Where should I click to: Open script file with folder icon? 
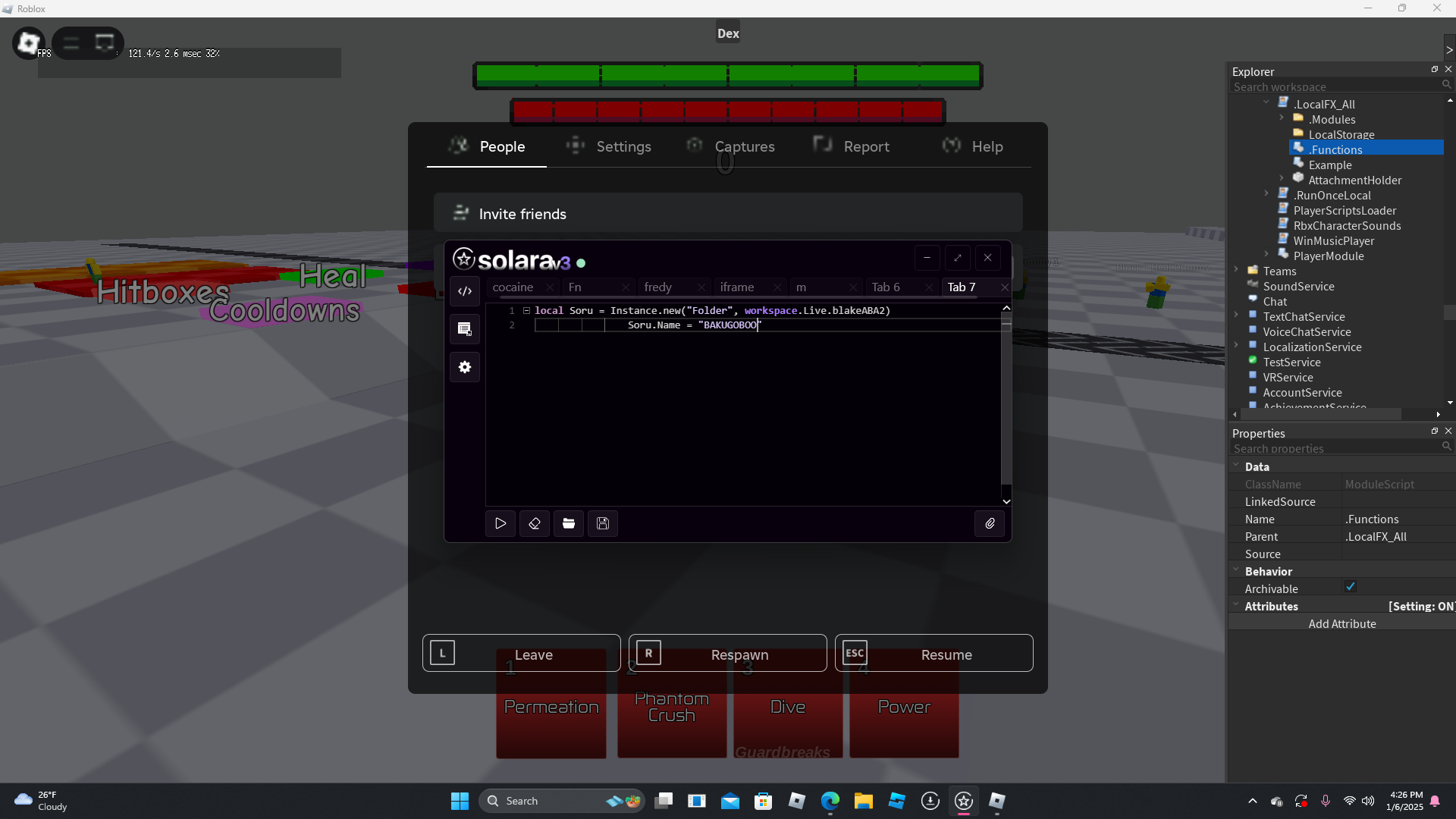point(569,523)
